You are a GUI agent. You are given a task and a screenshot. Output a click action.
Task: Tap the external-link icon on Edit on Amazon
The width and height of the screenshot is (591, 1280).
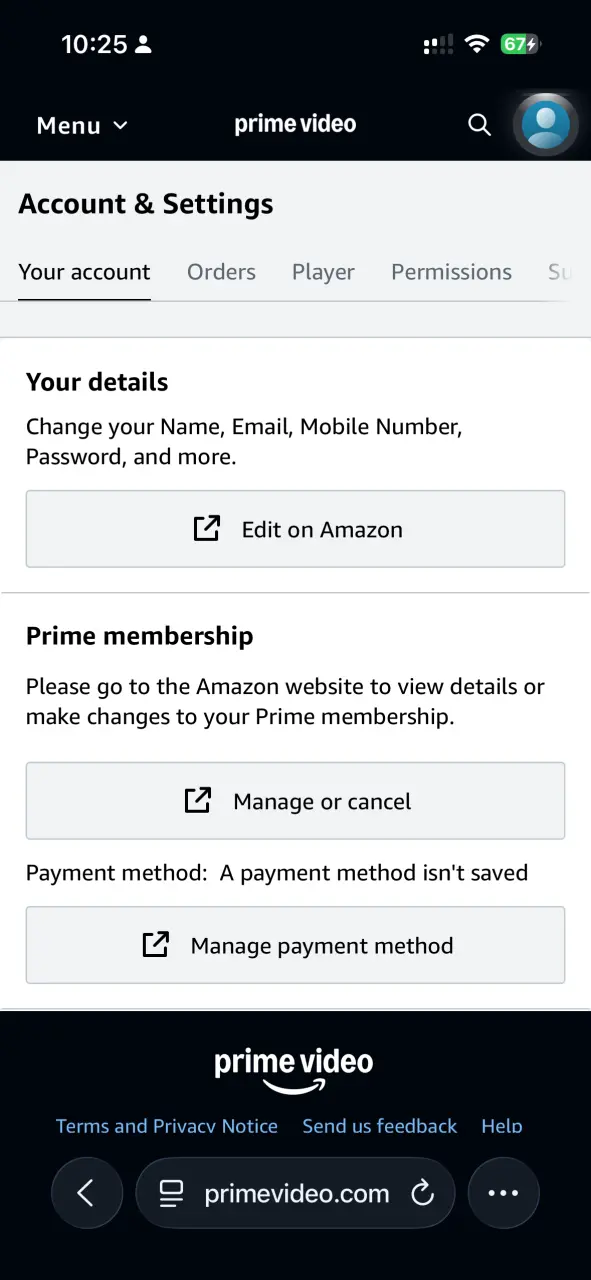coord(206,529)
